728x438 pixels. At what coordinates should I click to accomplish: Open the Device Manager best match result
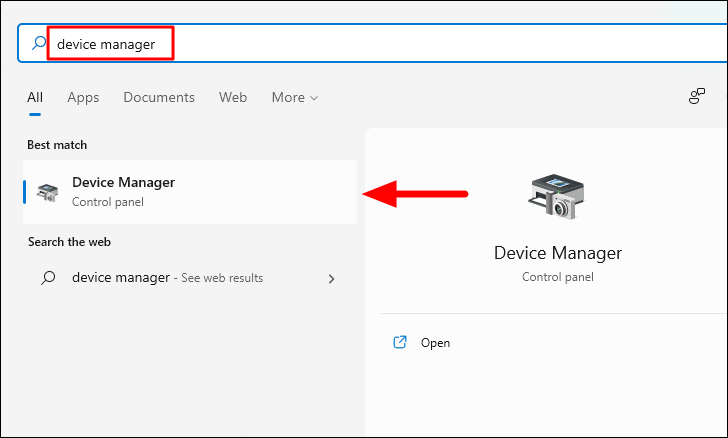coord(190,192)
